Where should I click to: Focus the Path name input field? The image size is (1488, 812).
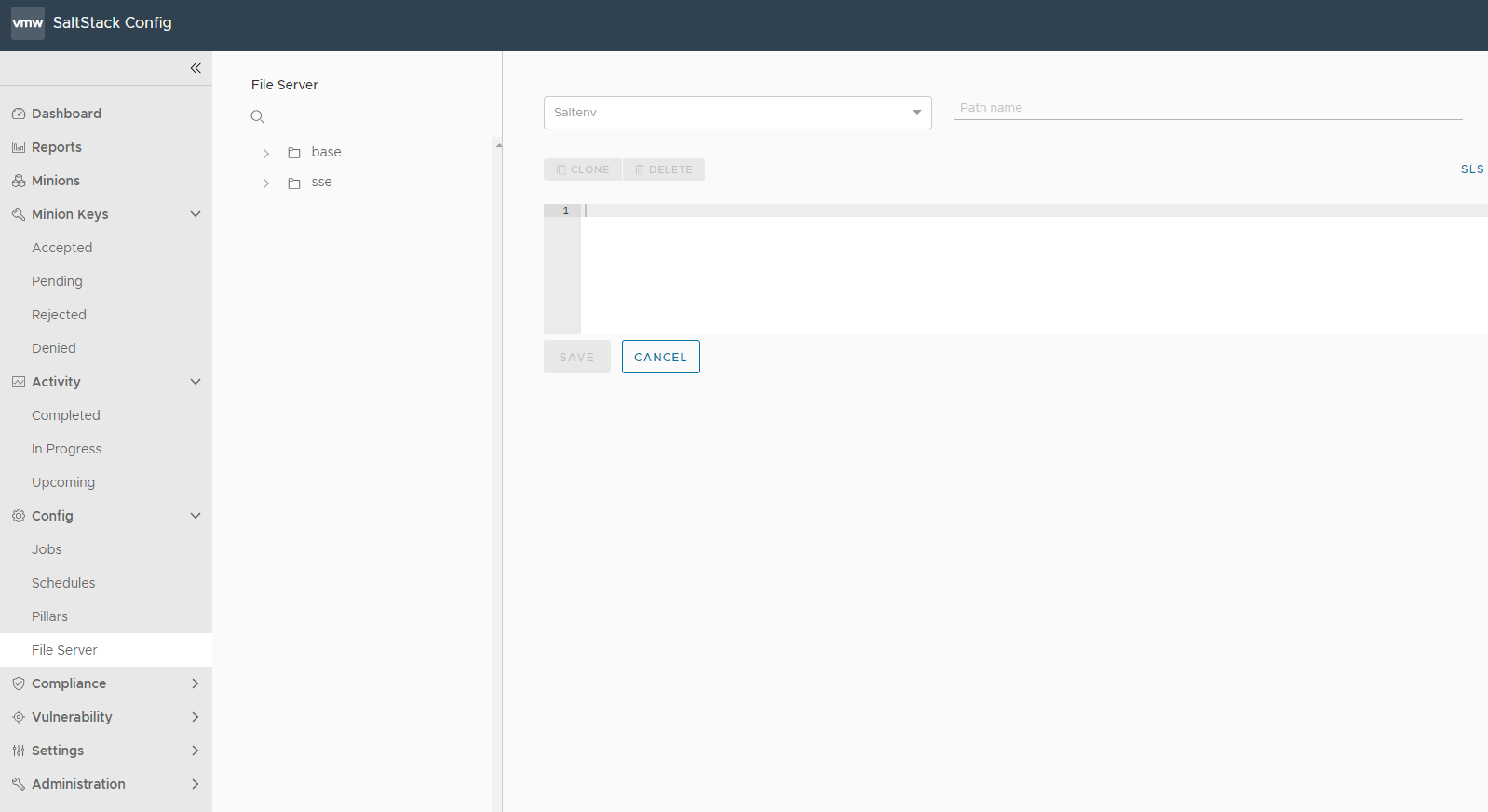[1209, 108]
